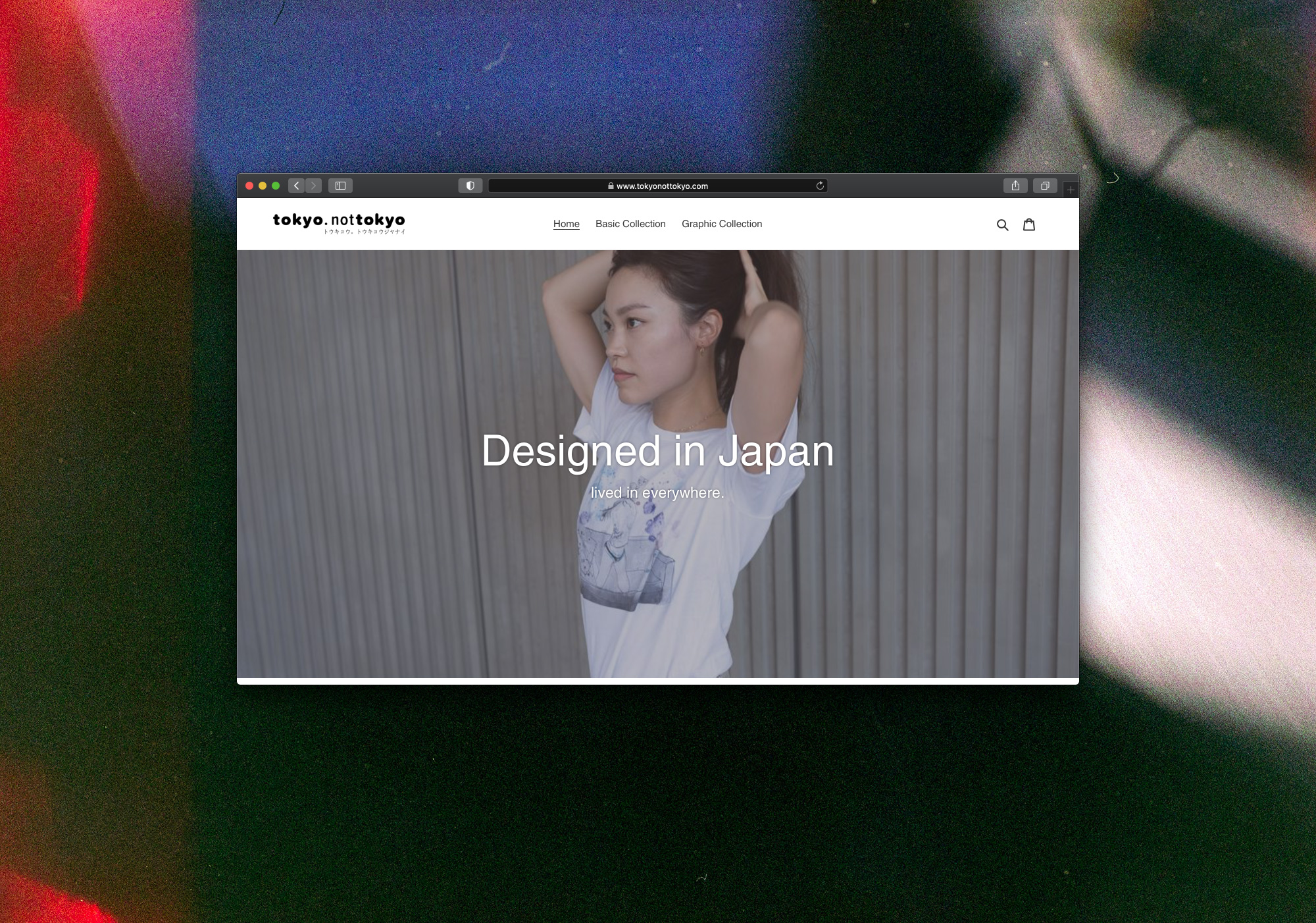This screenshot has width=1316, height=923.
Task: Show the tab overview
Action: (1045, 186)
